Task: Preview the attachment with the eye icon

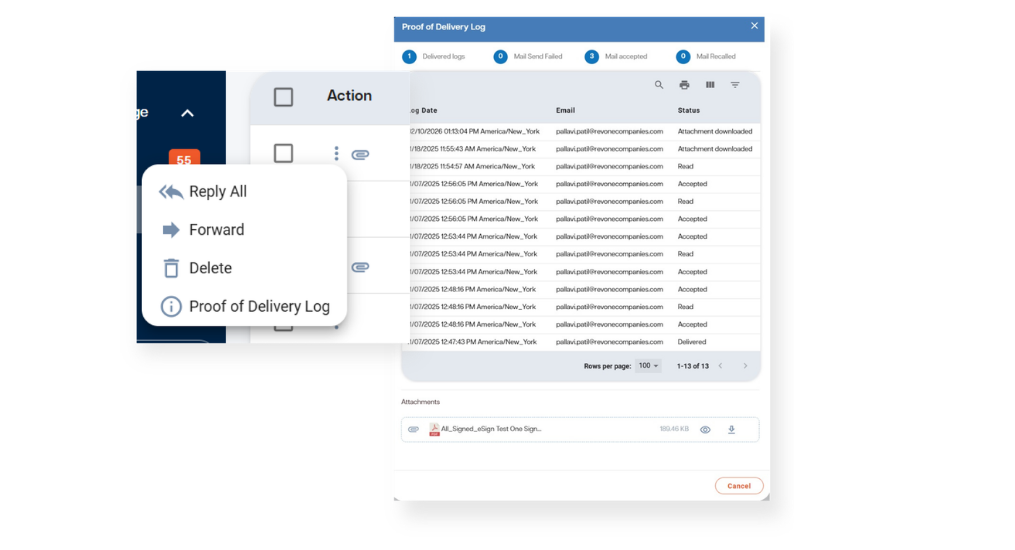Action: point(705,430)
